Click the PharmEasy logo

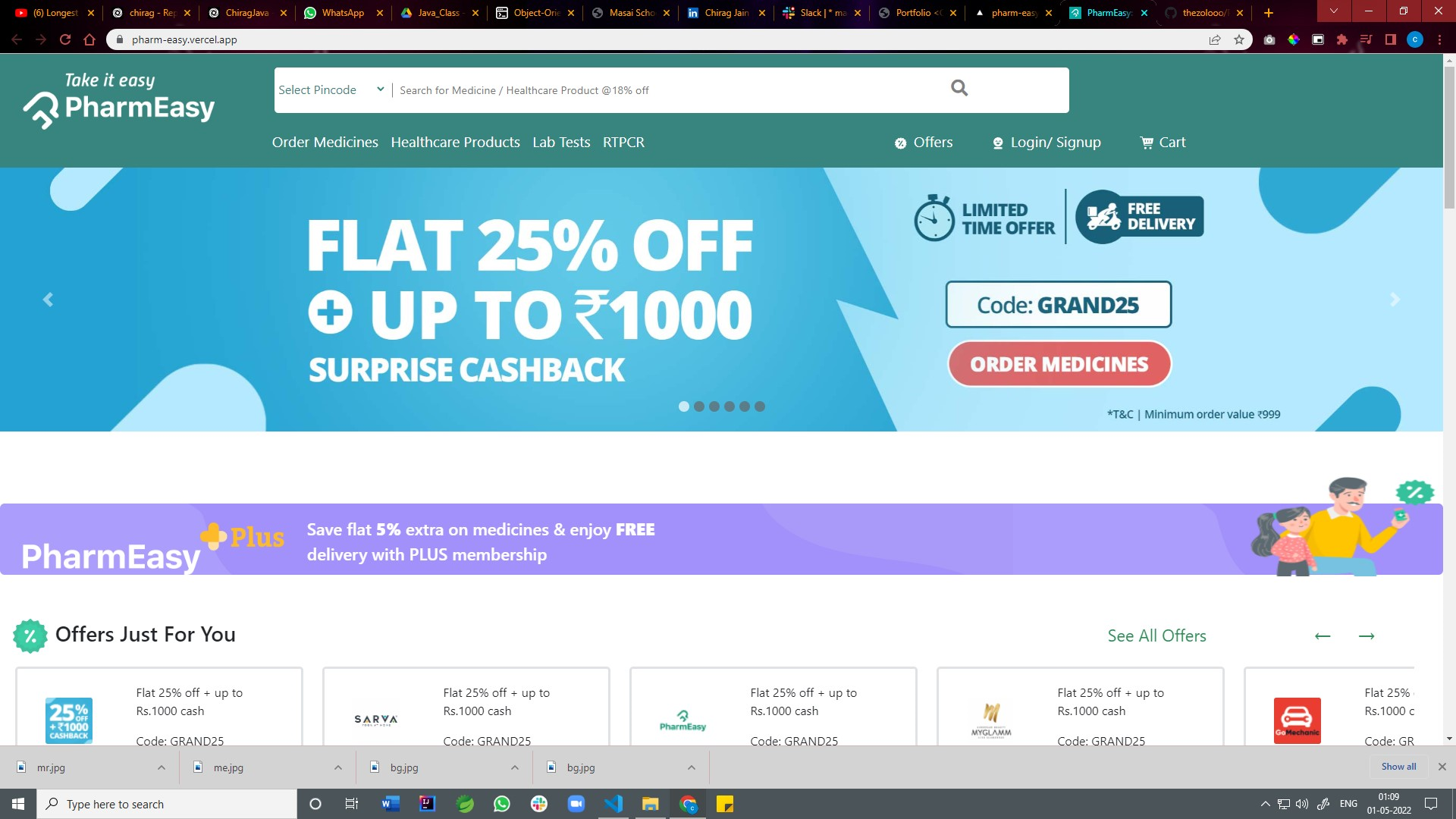119,102
